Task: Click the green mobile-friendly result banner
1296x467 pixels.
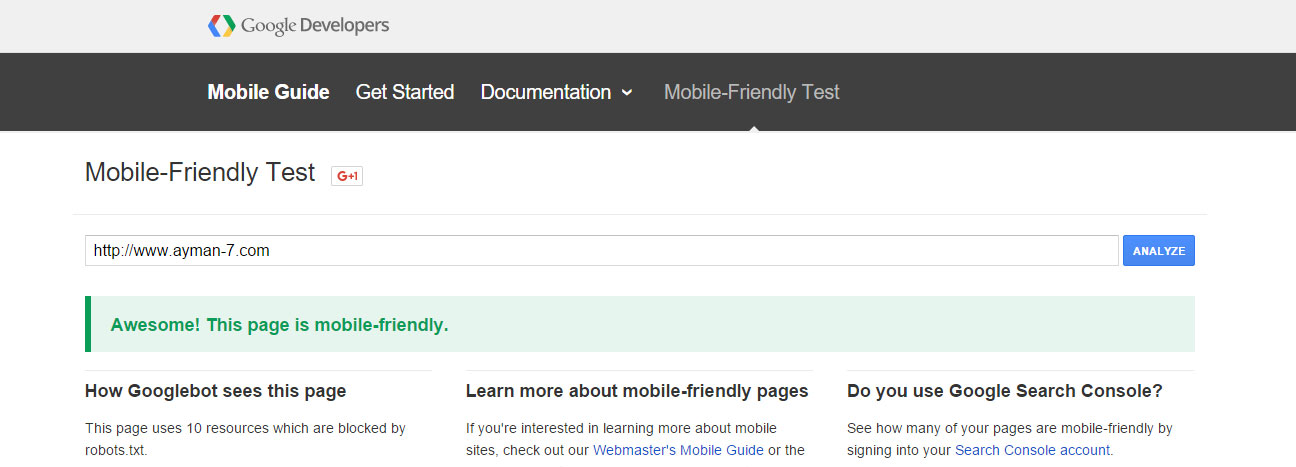Action: pos(640,324)
